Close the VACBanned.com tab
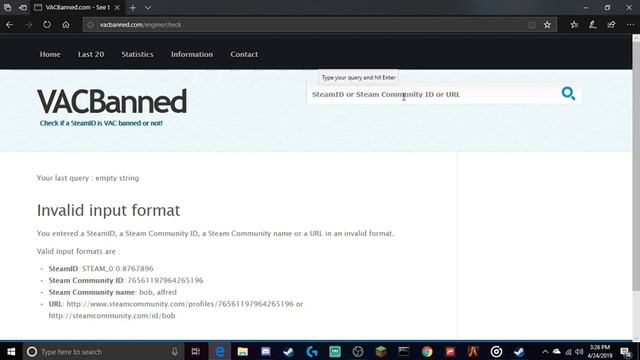Viewport: 640px width, 360px height. point(117,7)
